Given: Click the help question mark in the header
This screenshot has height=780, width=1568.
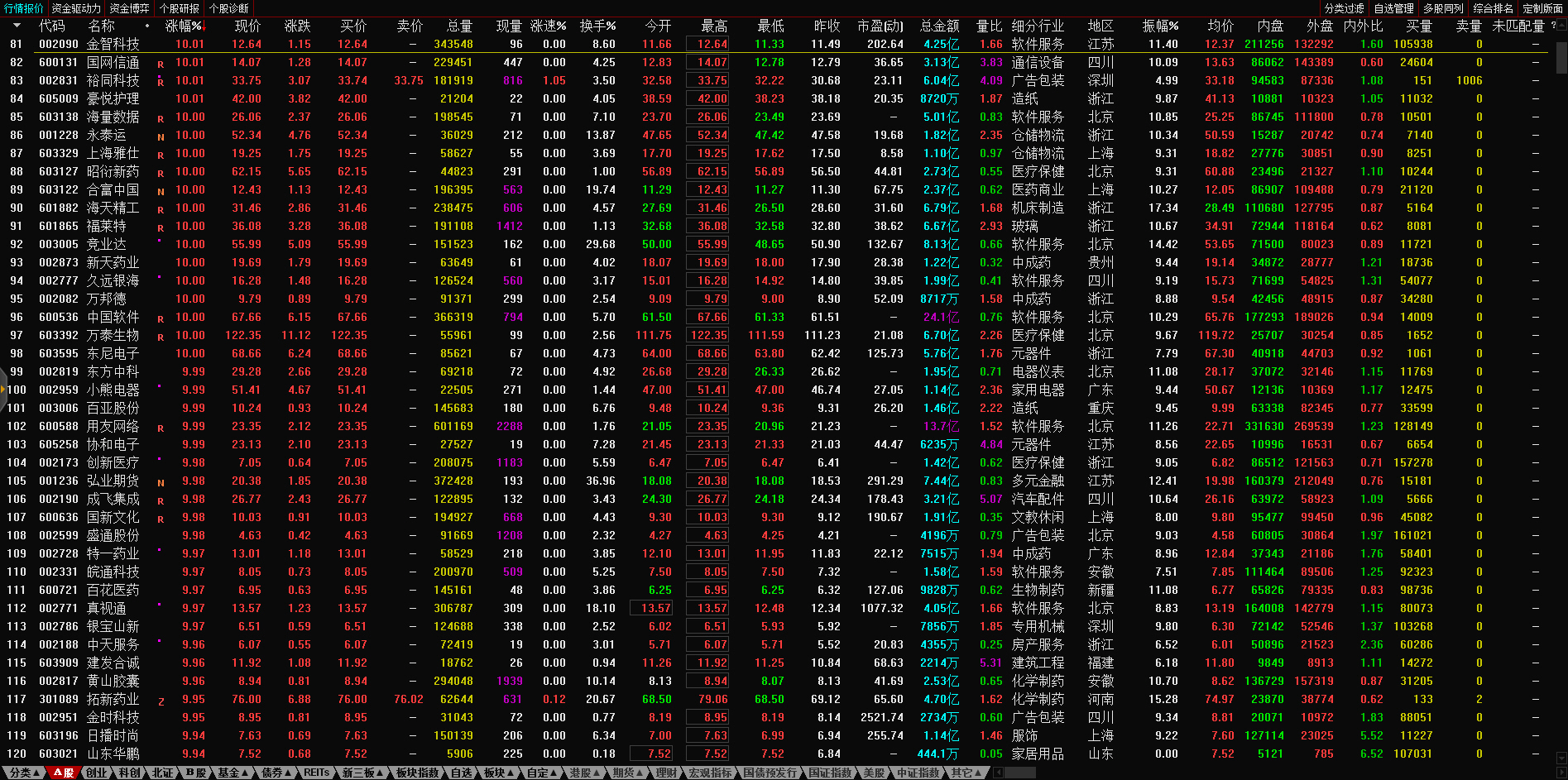Looking at the screenshot, I should click(1553, 26).
